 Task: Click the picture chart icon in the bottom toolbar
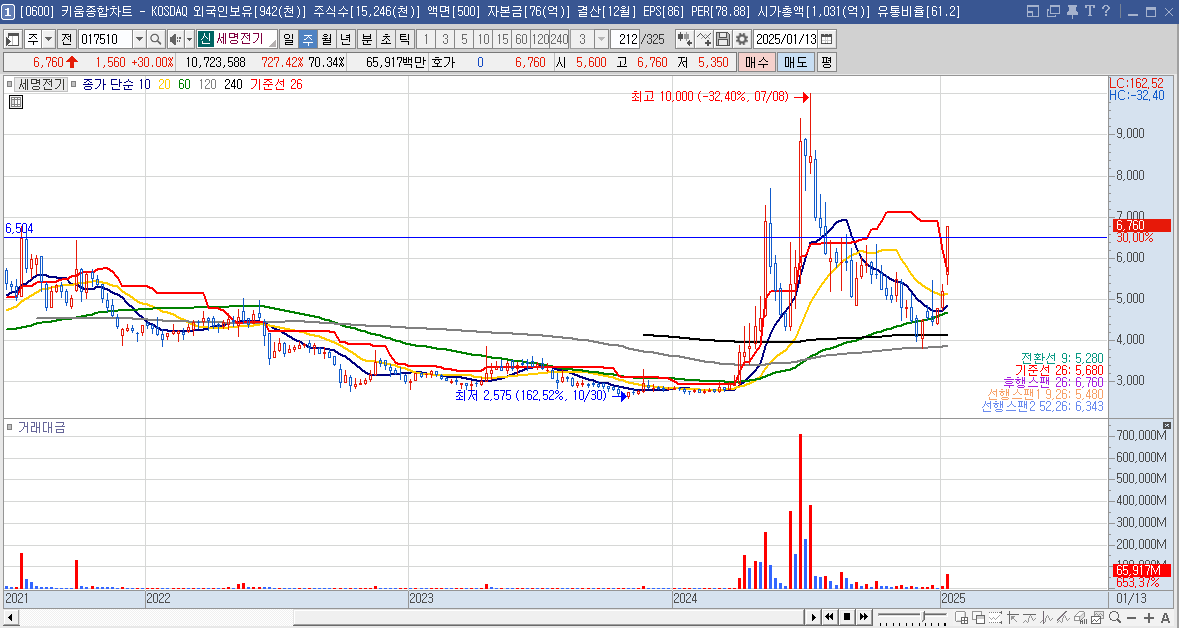click(1096, 617)
